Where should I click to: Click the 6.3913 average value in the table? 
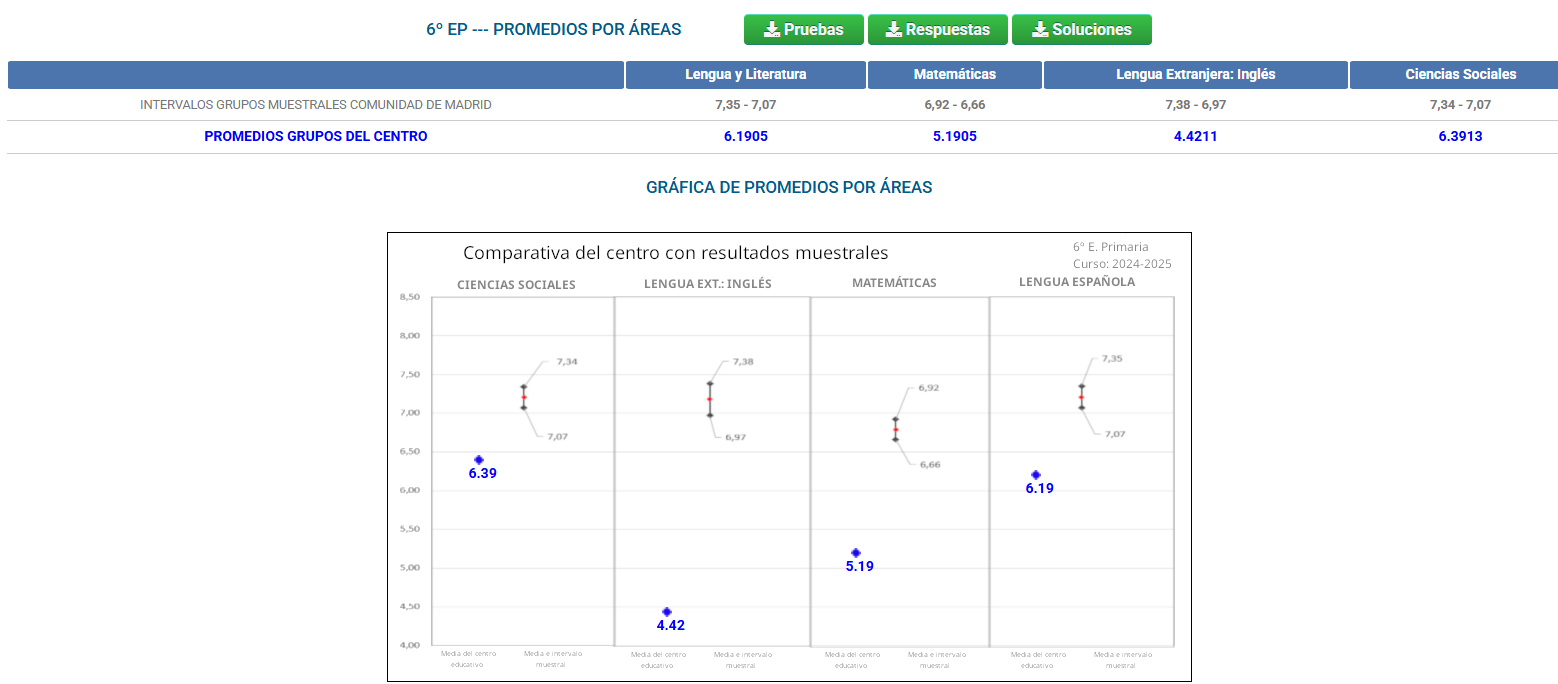click(1460, 136)
